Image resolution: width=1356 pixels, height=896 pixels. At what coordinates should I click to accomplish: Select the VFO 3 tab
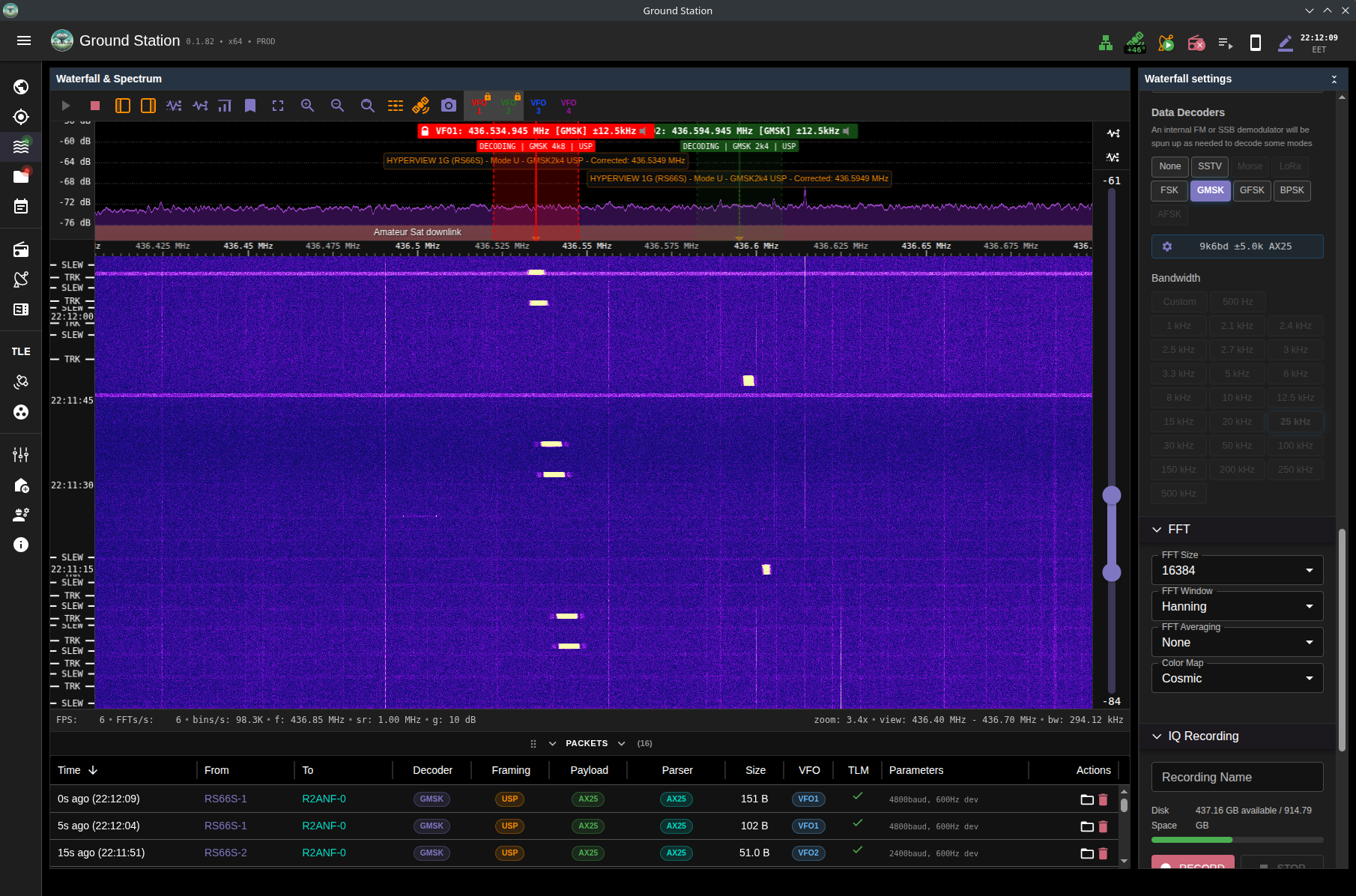coord(538,106)
